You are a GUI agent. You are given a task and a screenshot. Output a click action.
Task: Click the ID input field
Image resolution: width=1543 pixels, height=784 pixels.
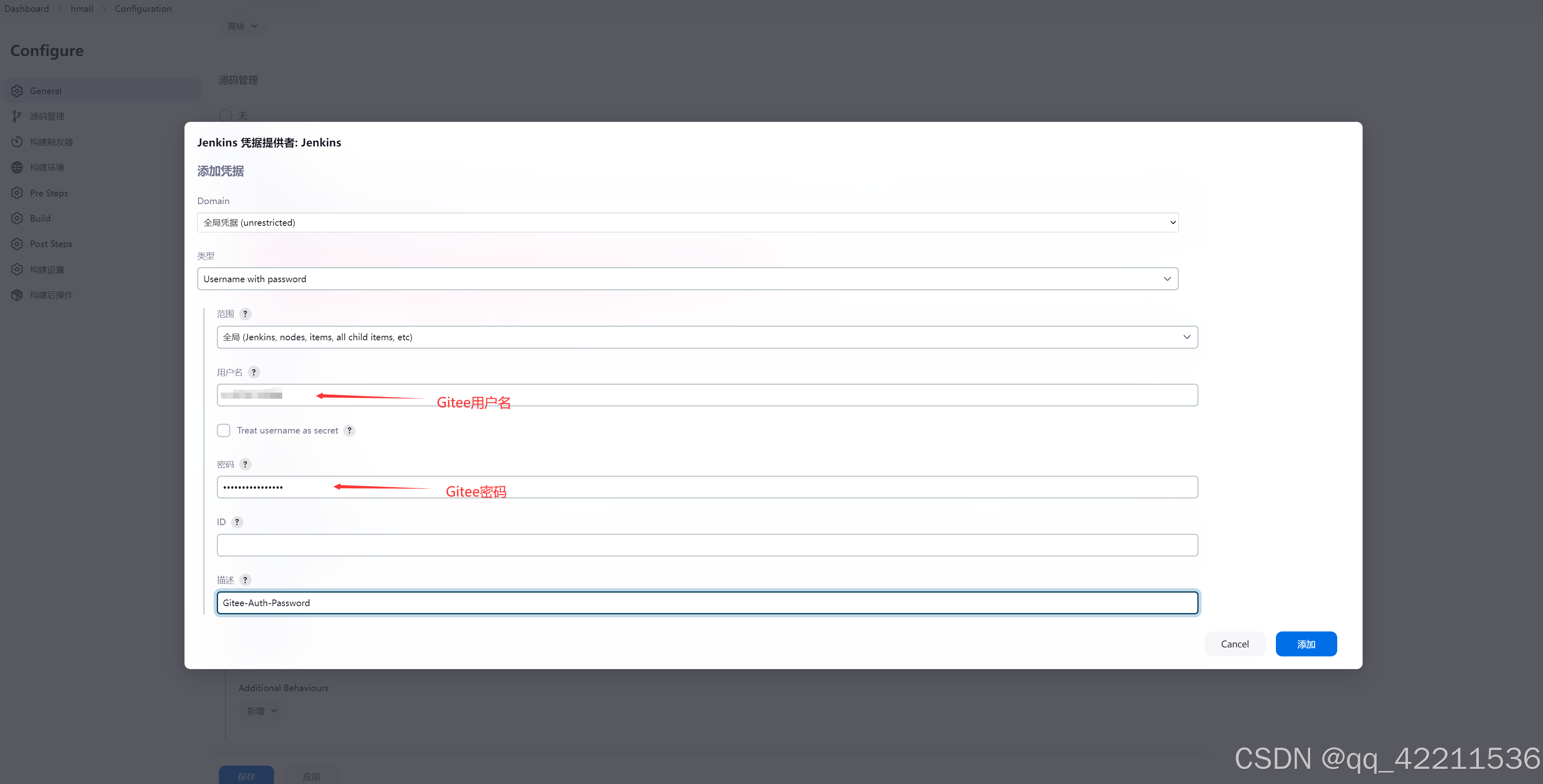(x=707, y=544)
